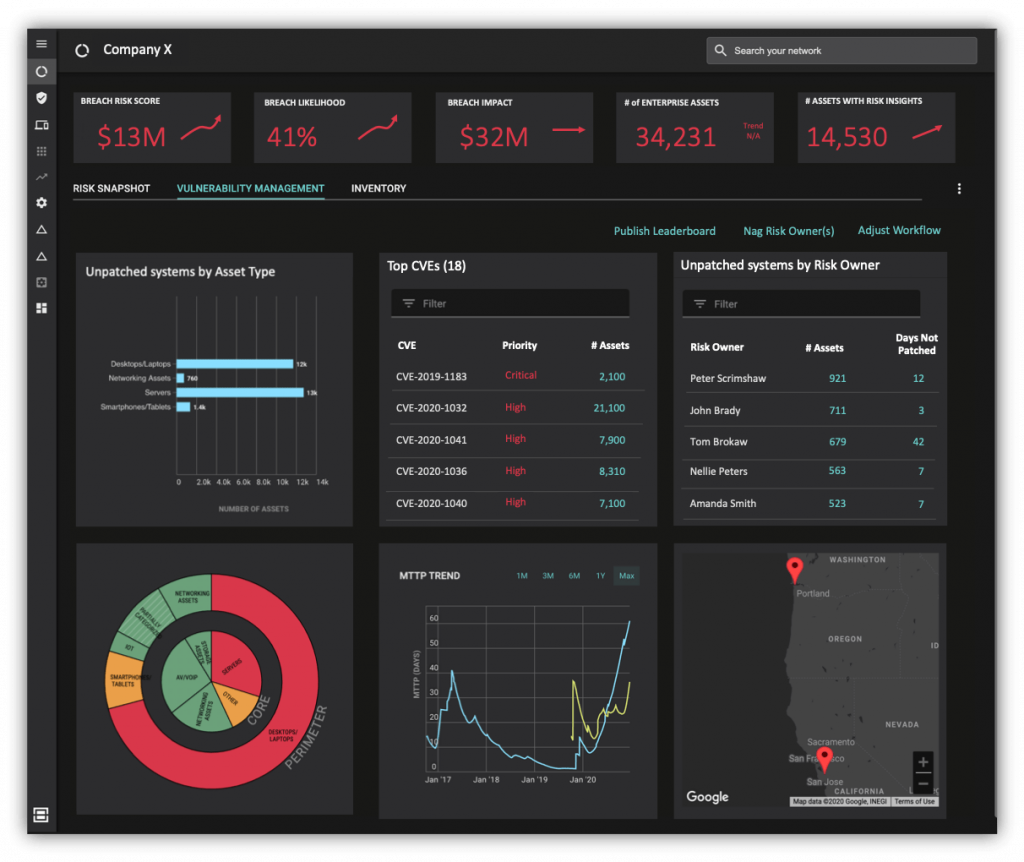The image size is (1024, 862).
Task: Click the AV/VOIP segment in inner donut
Action: point(184,677)
